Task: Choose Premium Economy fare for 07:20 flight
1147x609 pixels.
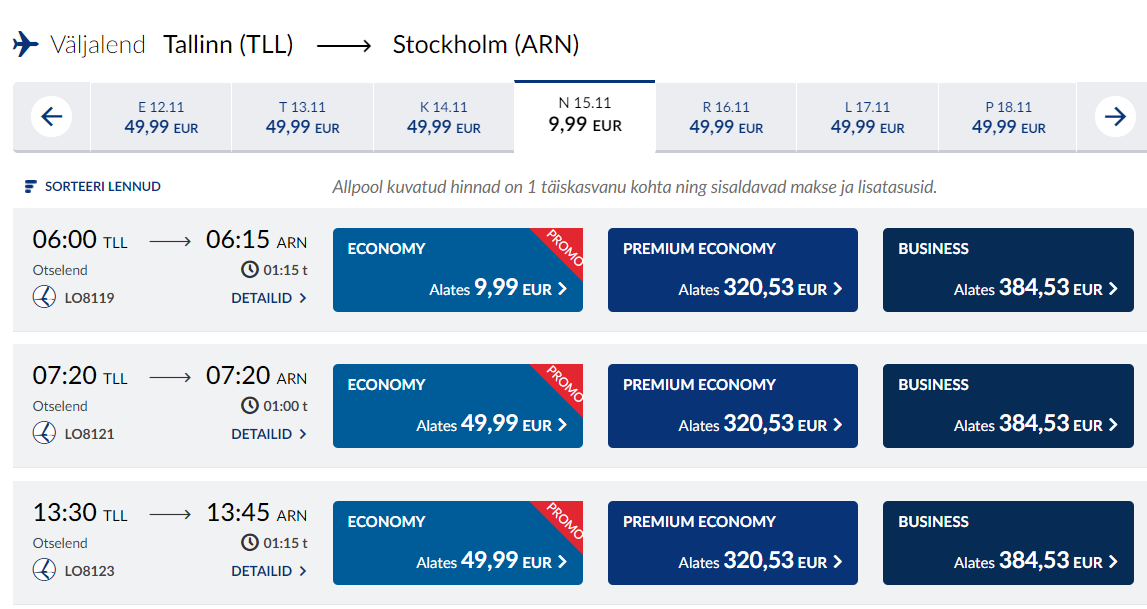Action: [733, 406]
